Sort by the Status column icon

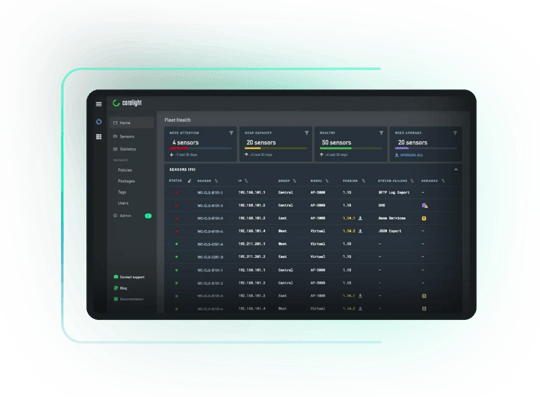click(189, 181)
